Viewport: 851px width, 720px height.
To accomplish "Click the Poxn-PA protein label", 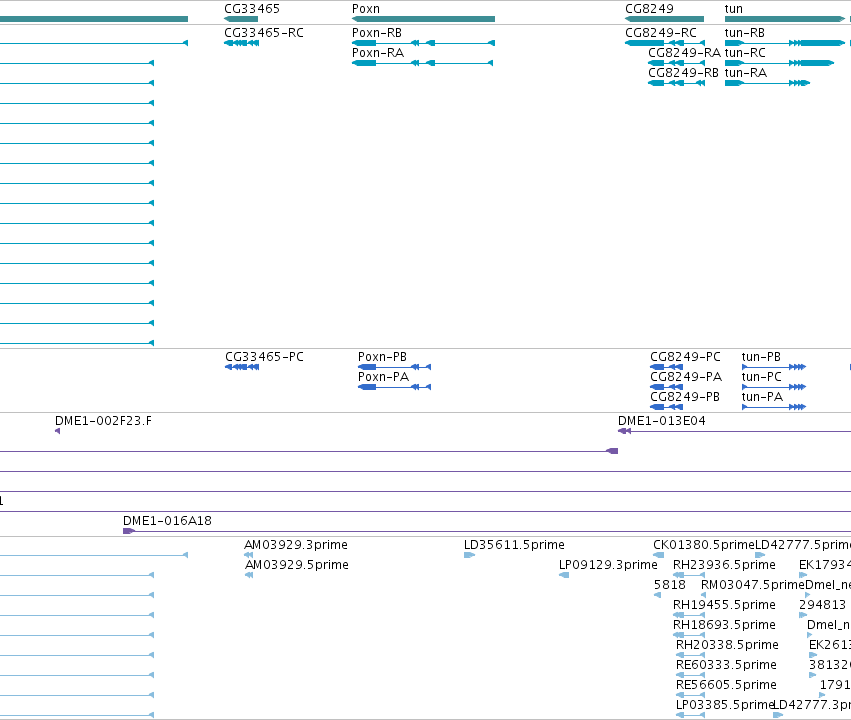I will pyautogui.click(x=383, y=377).
